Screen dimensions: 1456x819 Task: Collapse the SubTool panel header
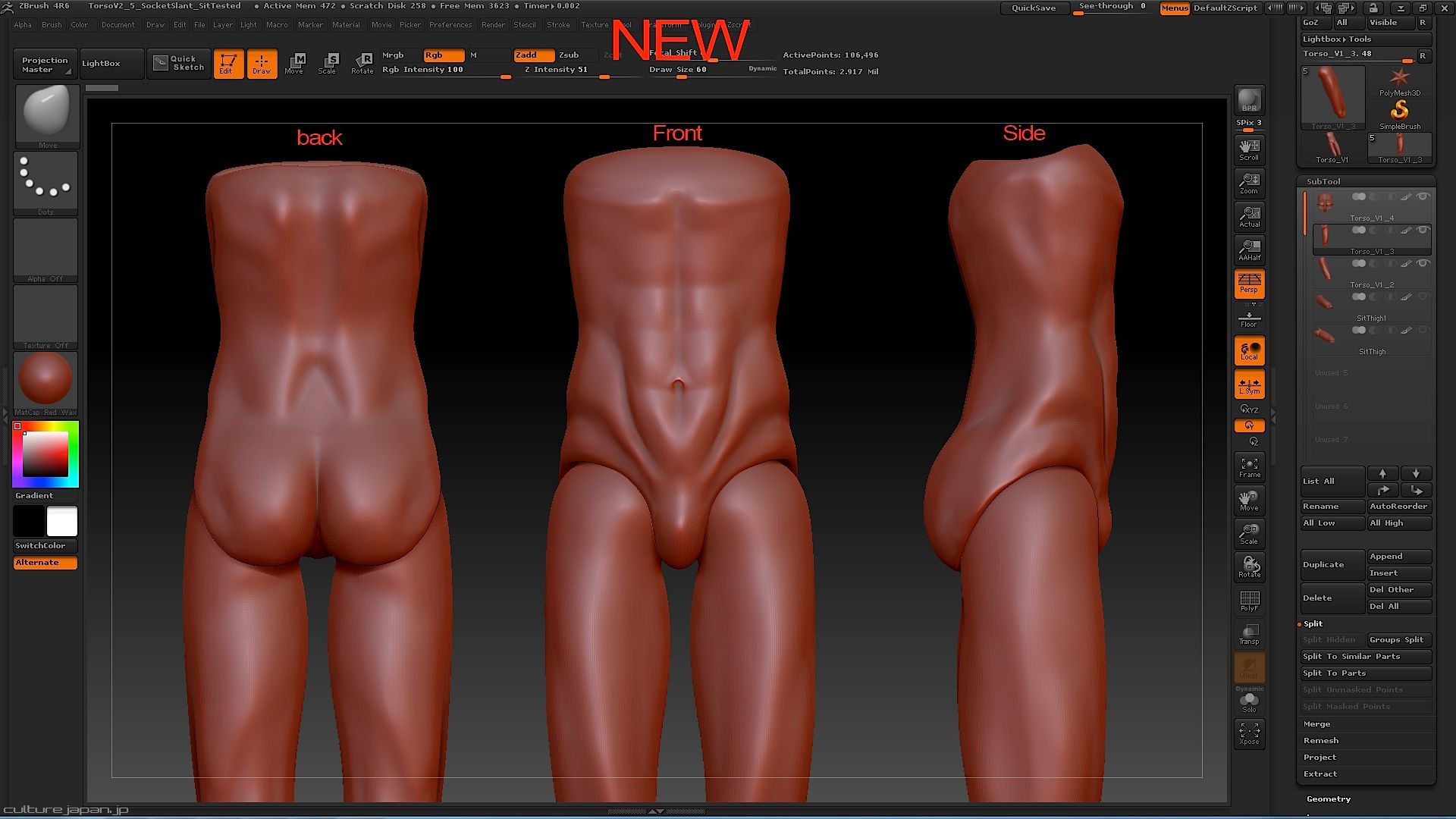tap(1323, 181)
